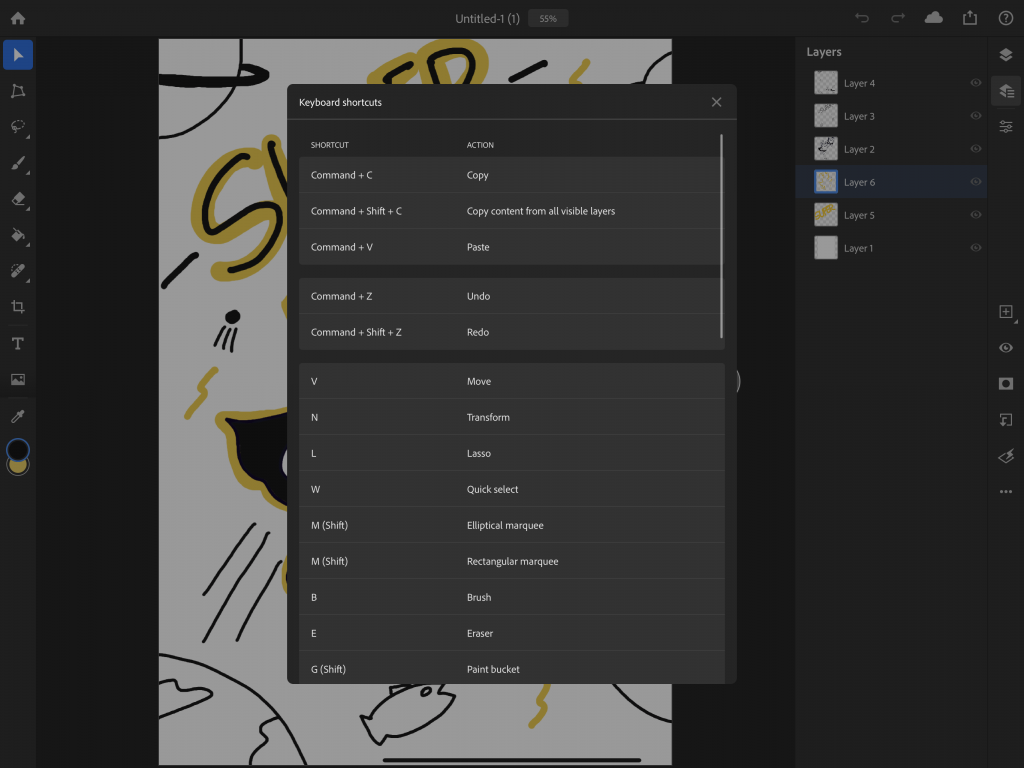Open the Place image tool

pyautogui.click(x=18, y=380)
